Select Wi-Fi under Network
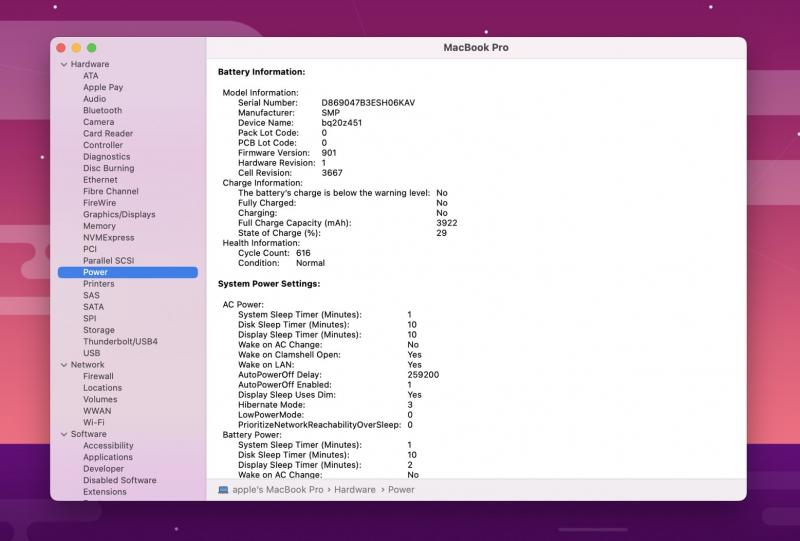The height and width of the screenshot is (541, 800). tap(94, 423)
